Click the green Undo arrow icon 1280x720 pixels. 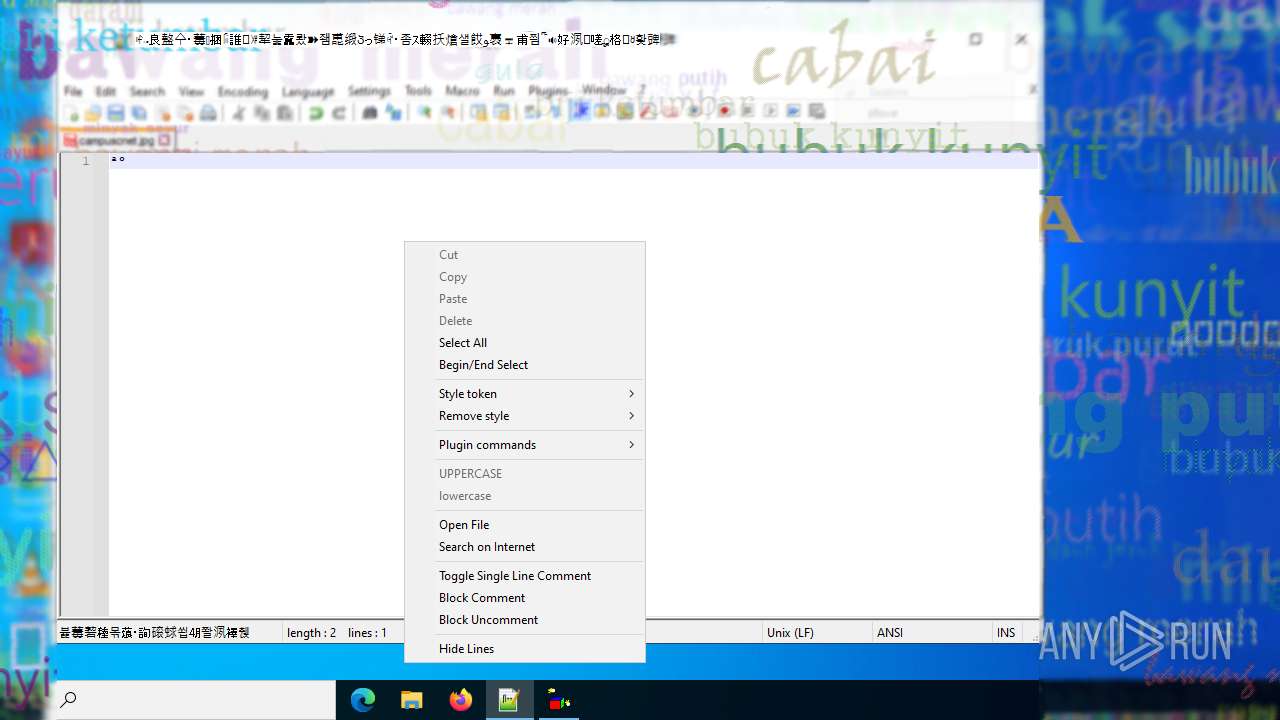[x=316, y=113]
